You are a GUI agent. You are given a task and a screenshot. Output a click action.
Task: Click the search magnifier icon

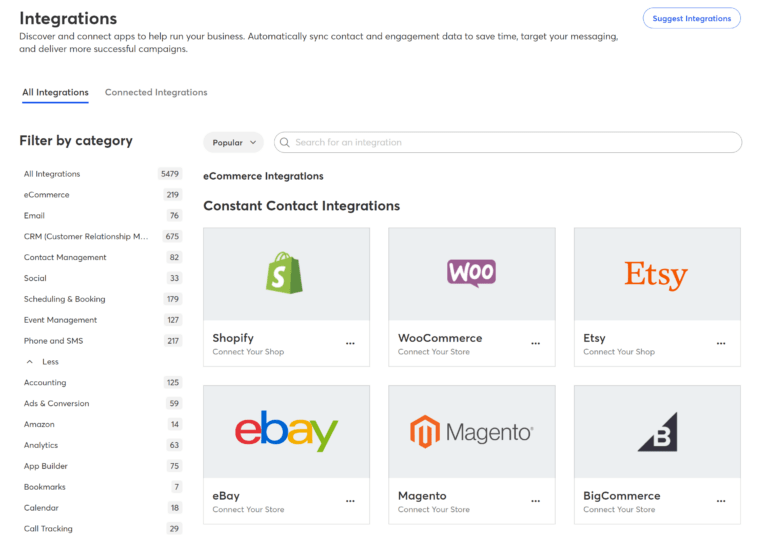pyautogui.click(x=284, y=142)
